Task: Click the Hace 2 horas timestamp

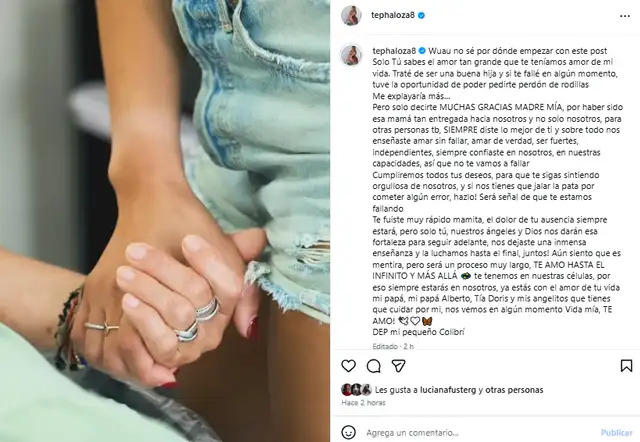Action: click(363, 402)
